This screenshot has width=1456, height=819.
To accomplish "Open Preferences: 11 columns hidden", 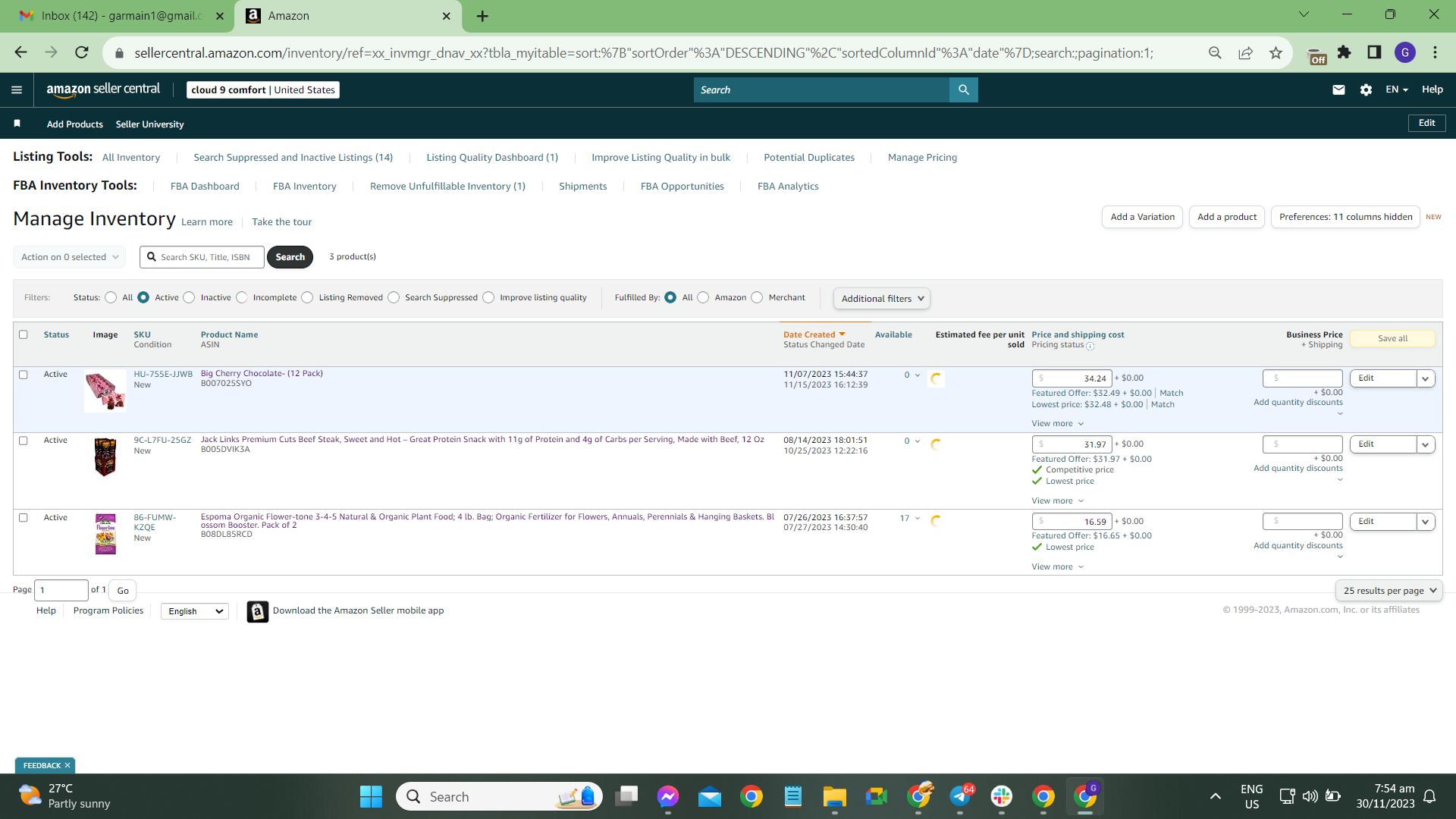I will 1345,217.
